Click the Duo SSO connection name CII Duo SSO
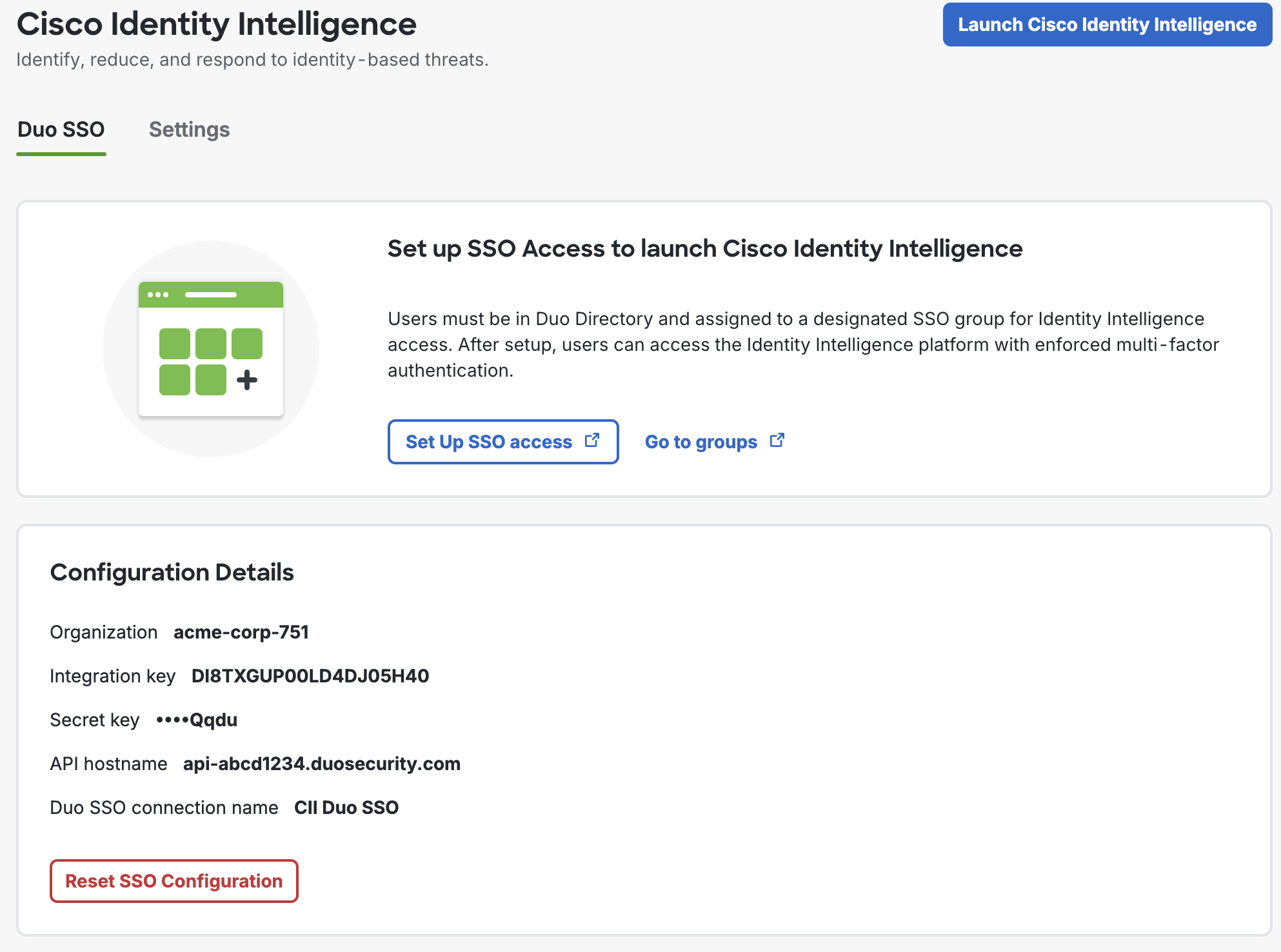This screenshot has height=952, width=1281. [346, 807]
